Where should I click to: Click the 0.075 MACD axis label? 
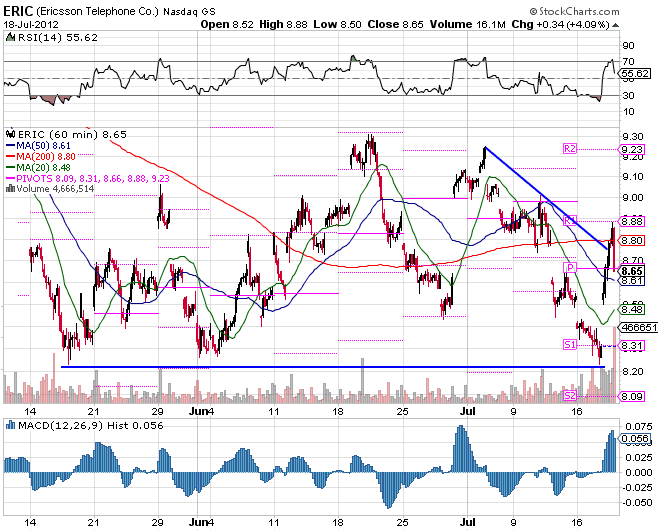[638, 427]
